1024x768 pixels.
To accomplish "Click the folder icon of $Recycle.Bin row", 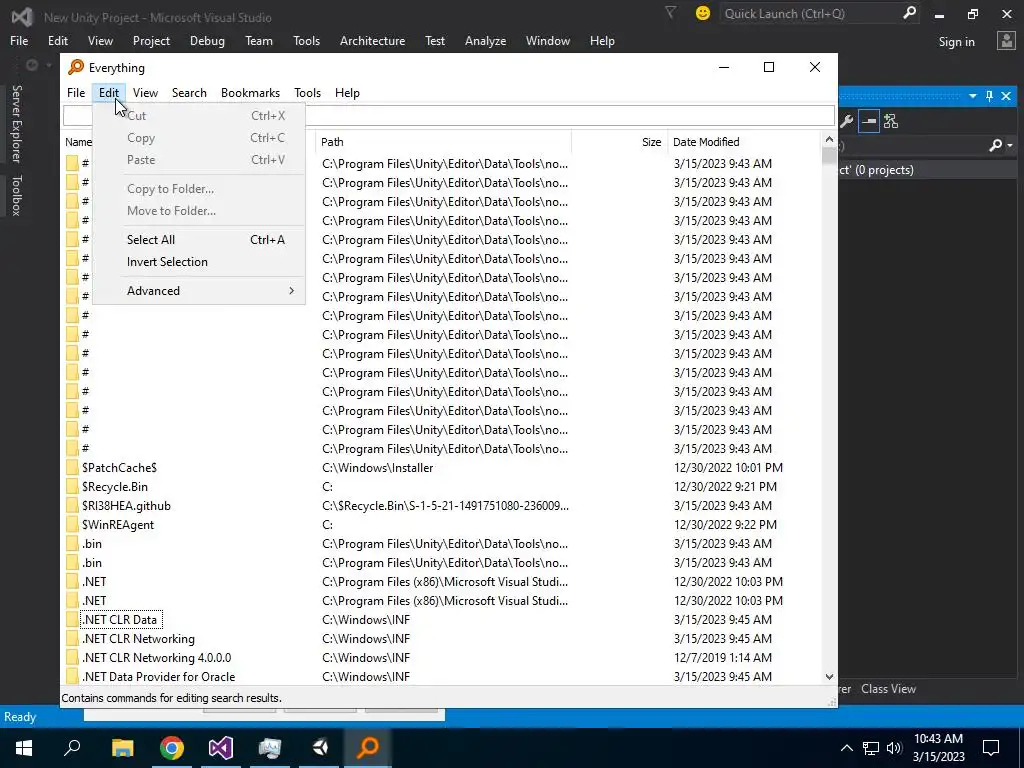I will coord(72,487).
